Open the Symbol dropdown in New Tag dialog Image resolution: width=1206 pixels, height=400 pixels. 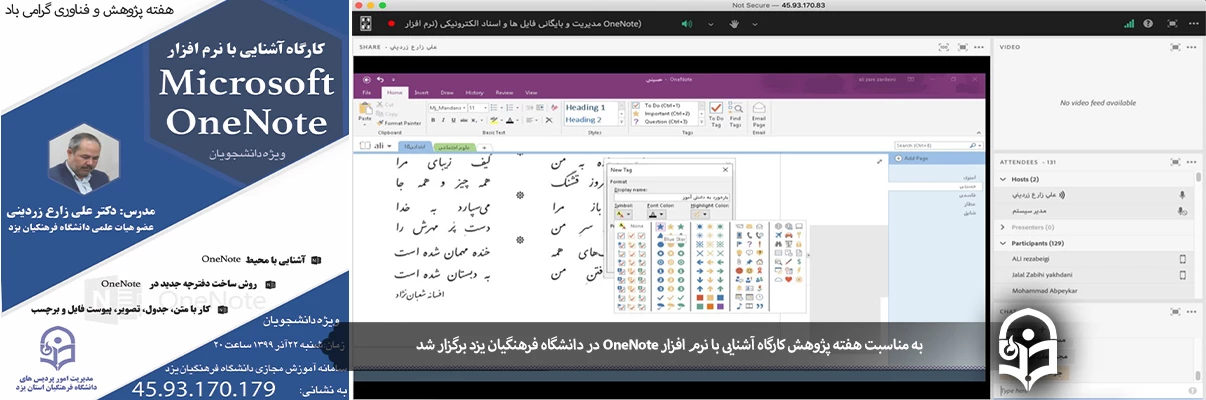pyautogui.click(x=624, y=213)
